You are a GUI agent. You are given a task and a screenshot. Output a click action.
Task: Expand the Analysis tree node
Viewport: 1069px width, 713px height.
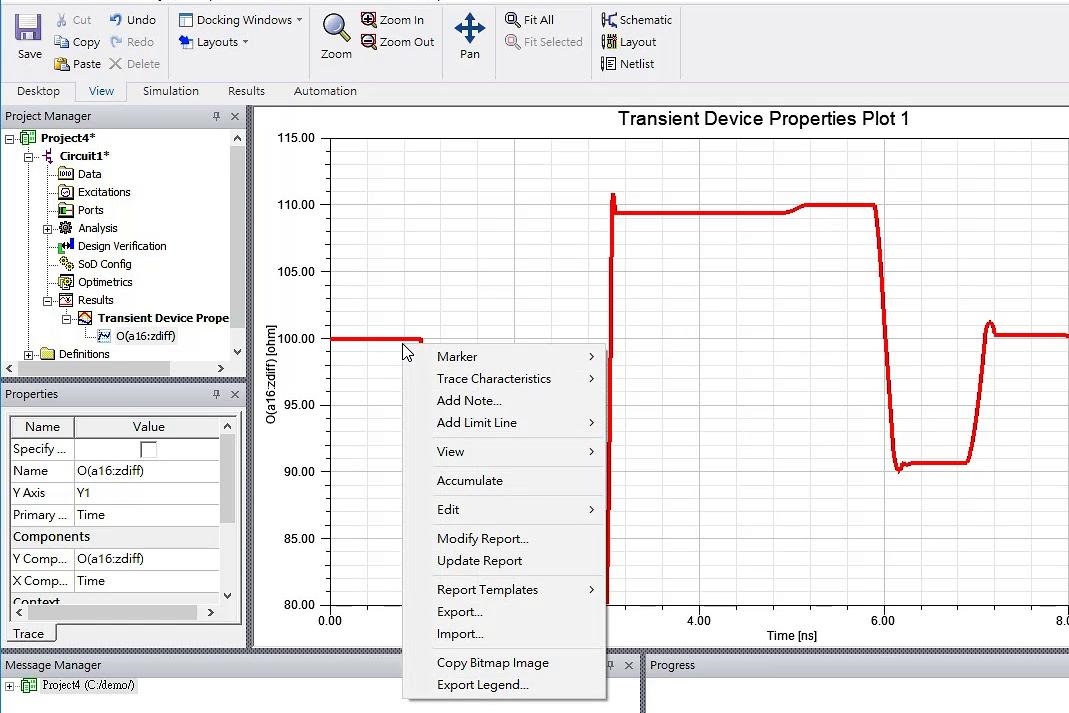[x=48, y=229]
